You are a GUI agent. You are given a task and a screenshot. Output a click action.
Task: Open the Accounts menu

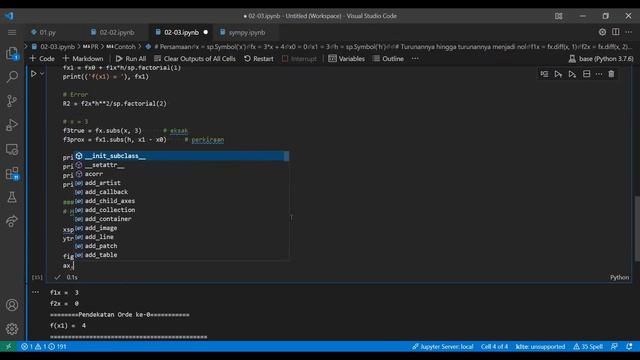tap(12, 305)
